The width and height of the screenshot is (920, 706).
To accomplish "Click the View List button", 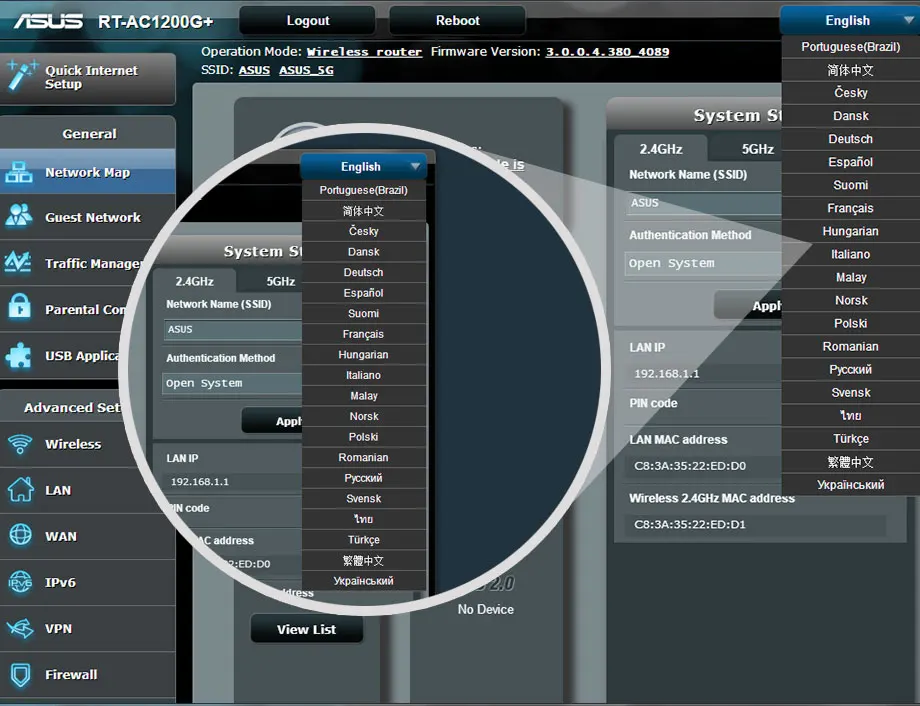I will tap(306, 629).
